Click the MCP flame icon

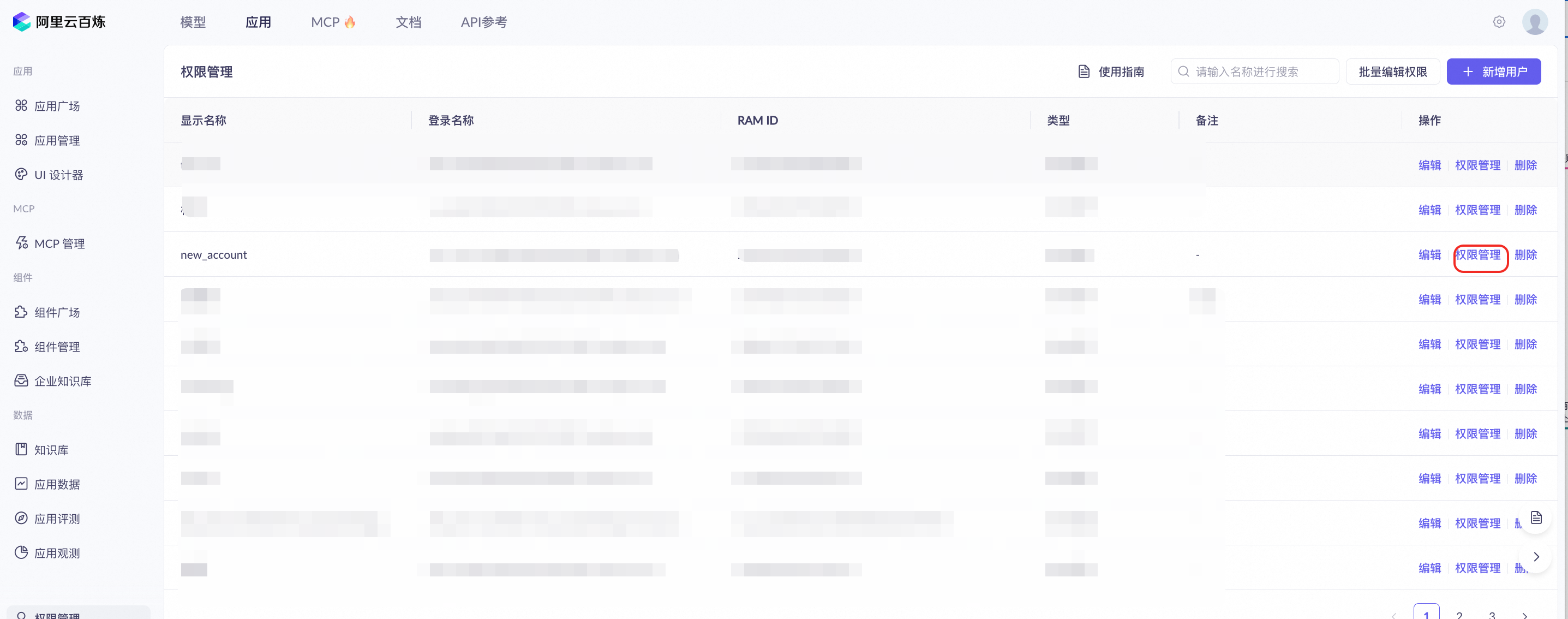[x=350, y=22]
